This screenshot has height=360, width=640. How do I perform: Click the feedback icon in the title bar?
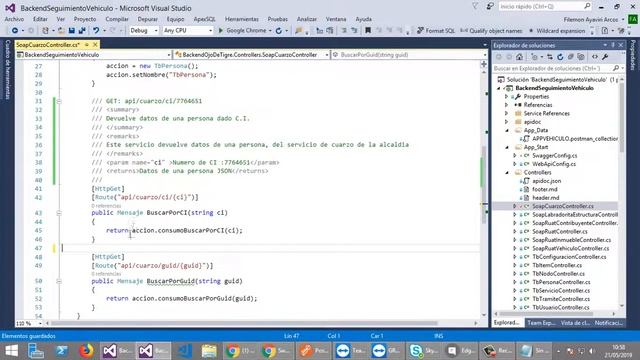point(490,7)
